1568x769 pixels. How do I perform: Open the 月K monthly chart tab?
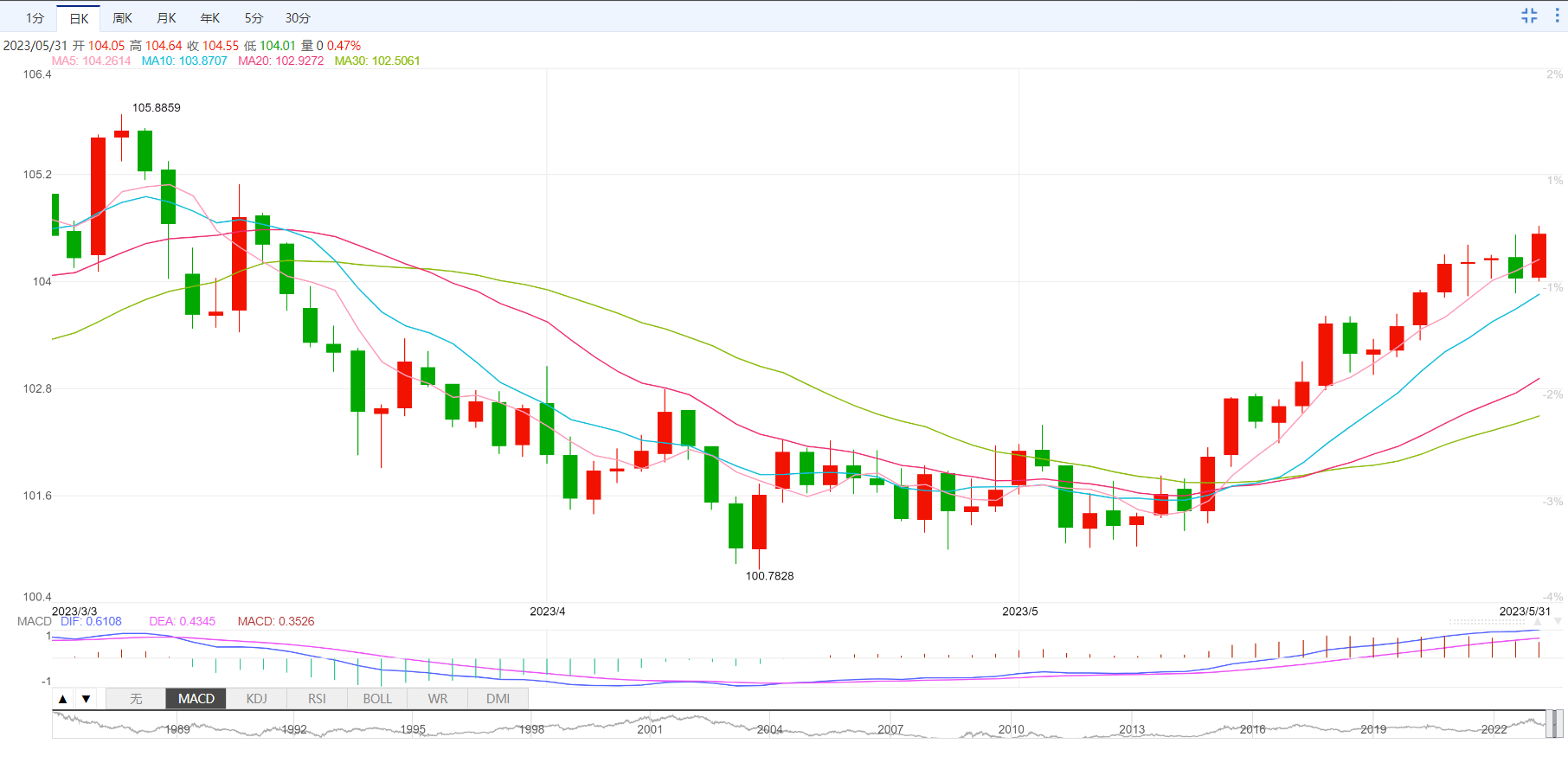coord(166,18)
